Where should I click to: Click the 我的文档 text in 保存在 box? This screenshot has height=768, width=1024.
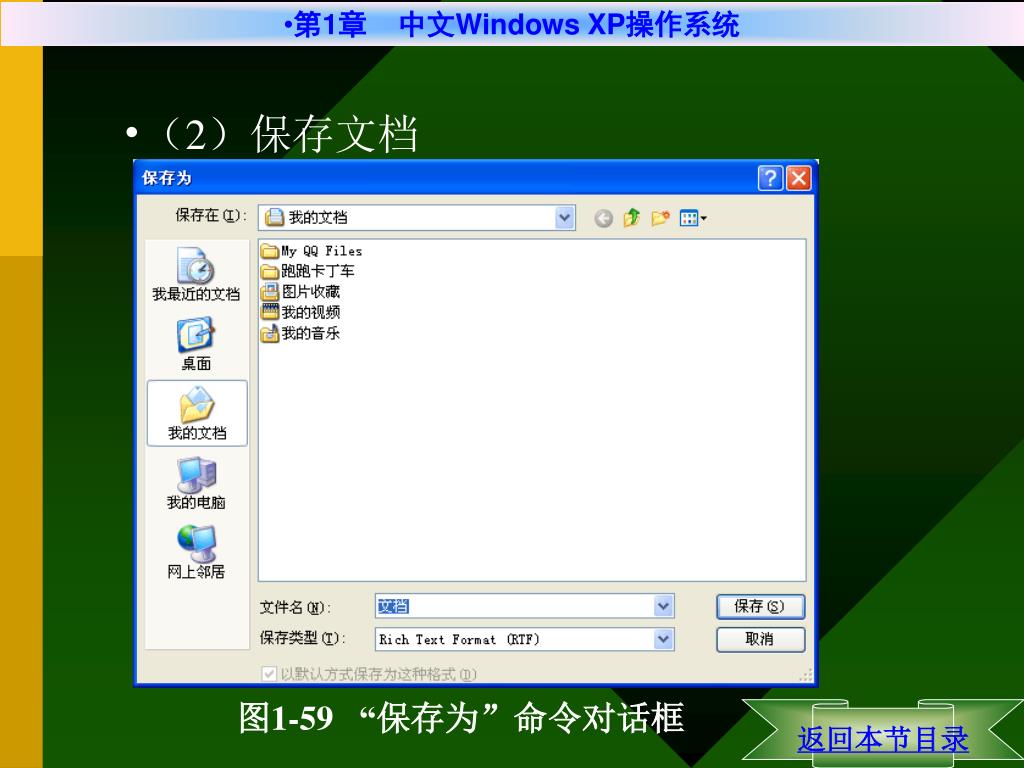[x=317, y=217]
